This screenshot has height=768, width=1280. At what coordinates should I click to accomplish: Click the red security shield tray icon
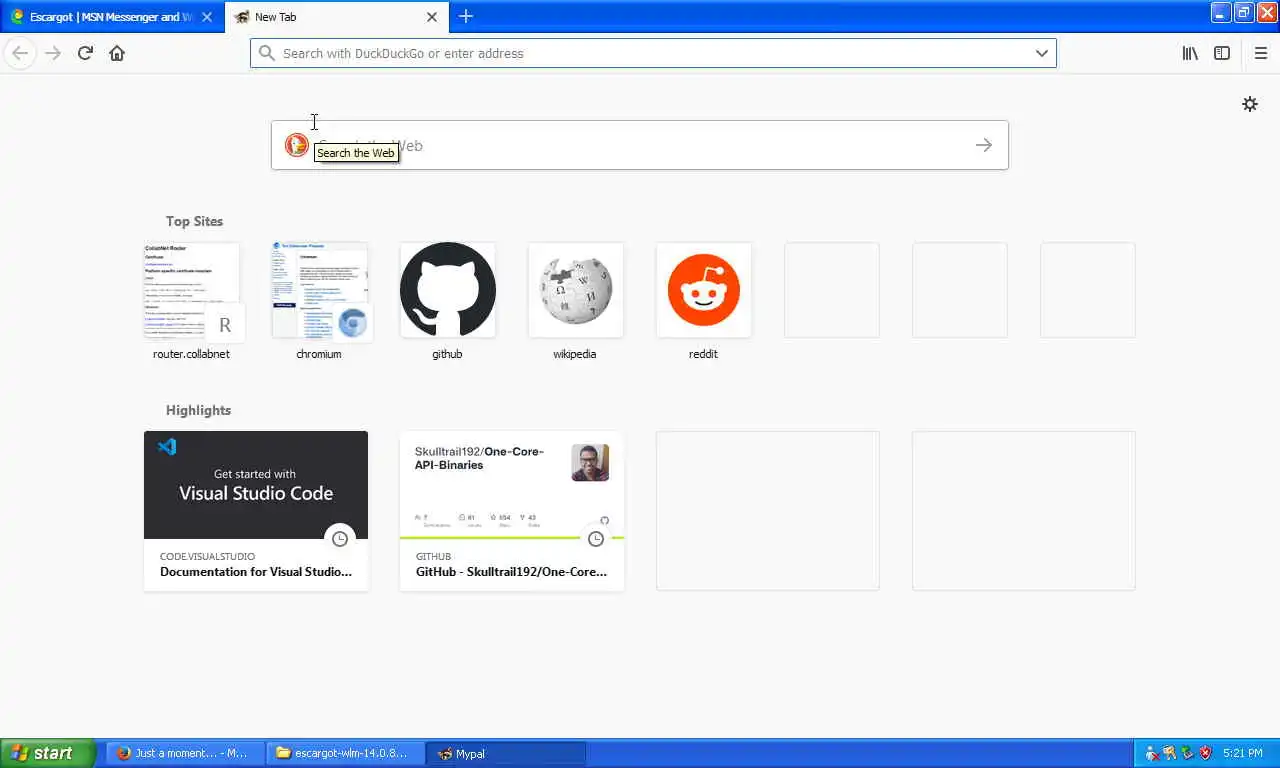(x=1205, y=753)
